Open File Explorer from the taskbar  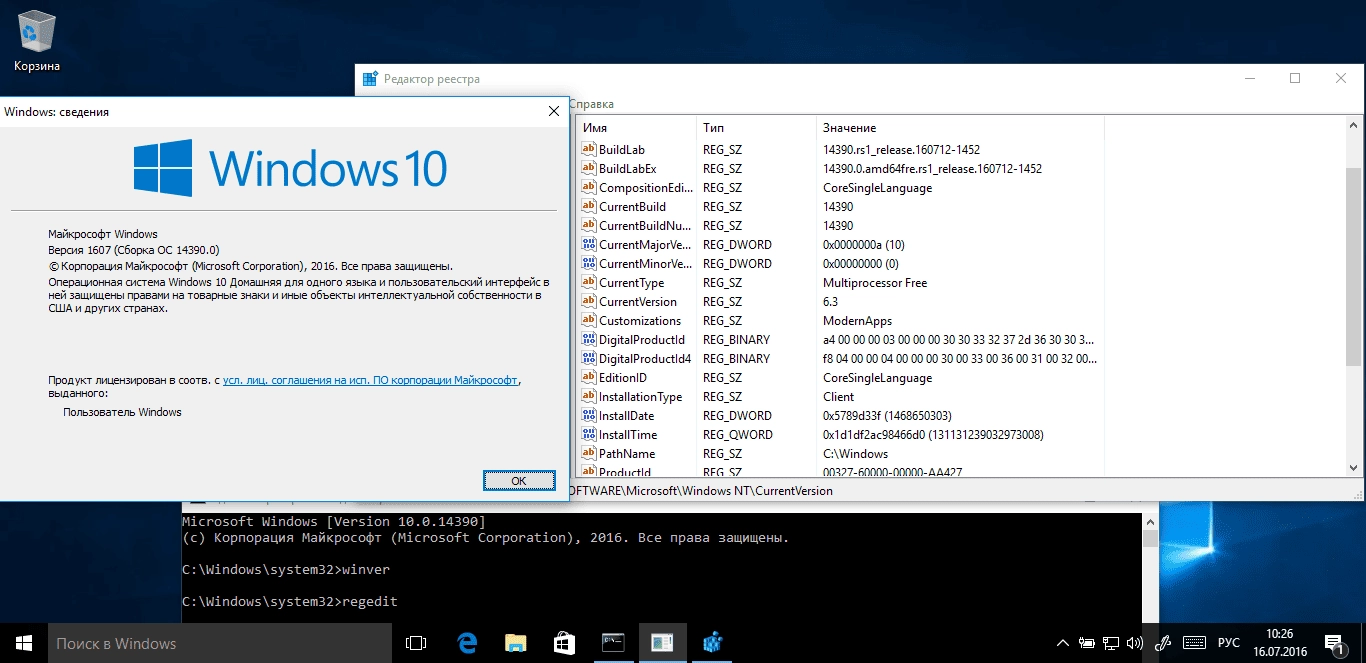tap(515, 643)
